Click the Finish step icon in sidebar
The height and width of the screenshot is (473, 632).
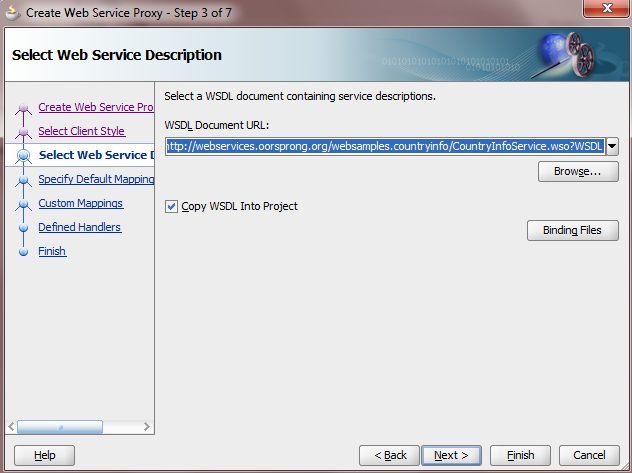[25, 252]
